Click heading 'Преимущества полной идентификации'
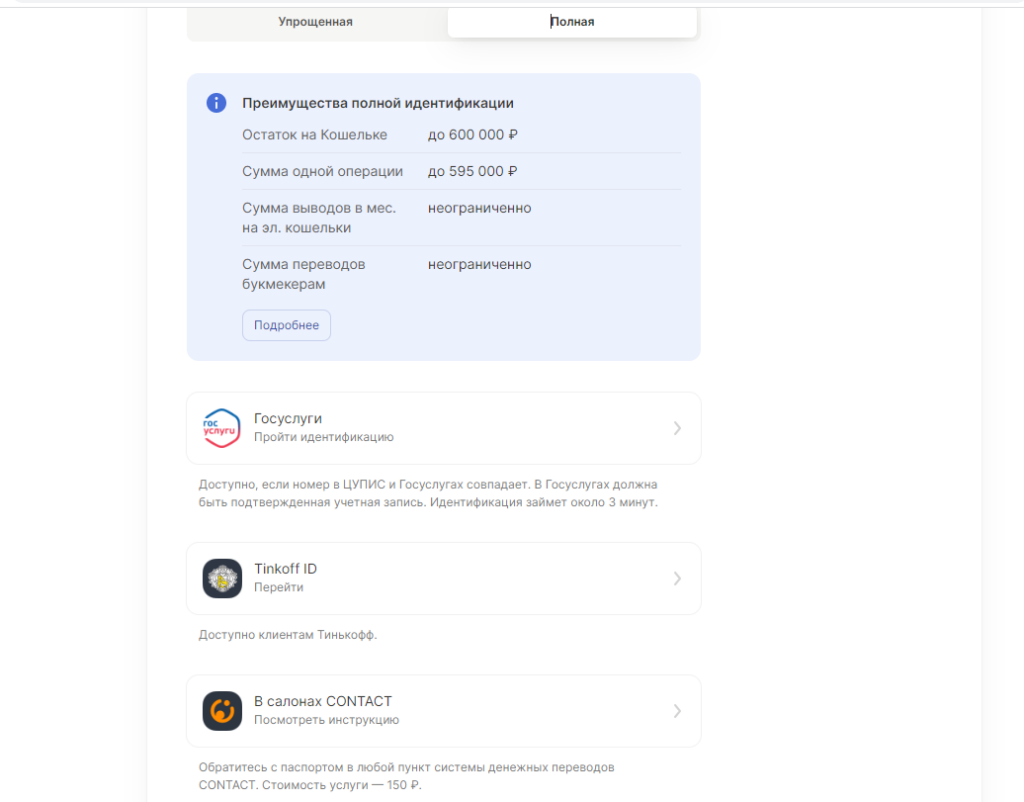This screenshot has width=1024, height=802. point(378,103)
